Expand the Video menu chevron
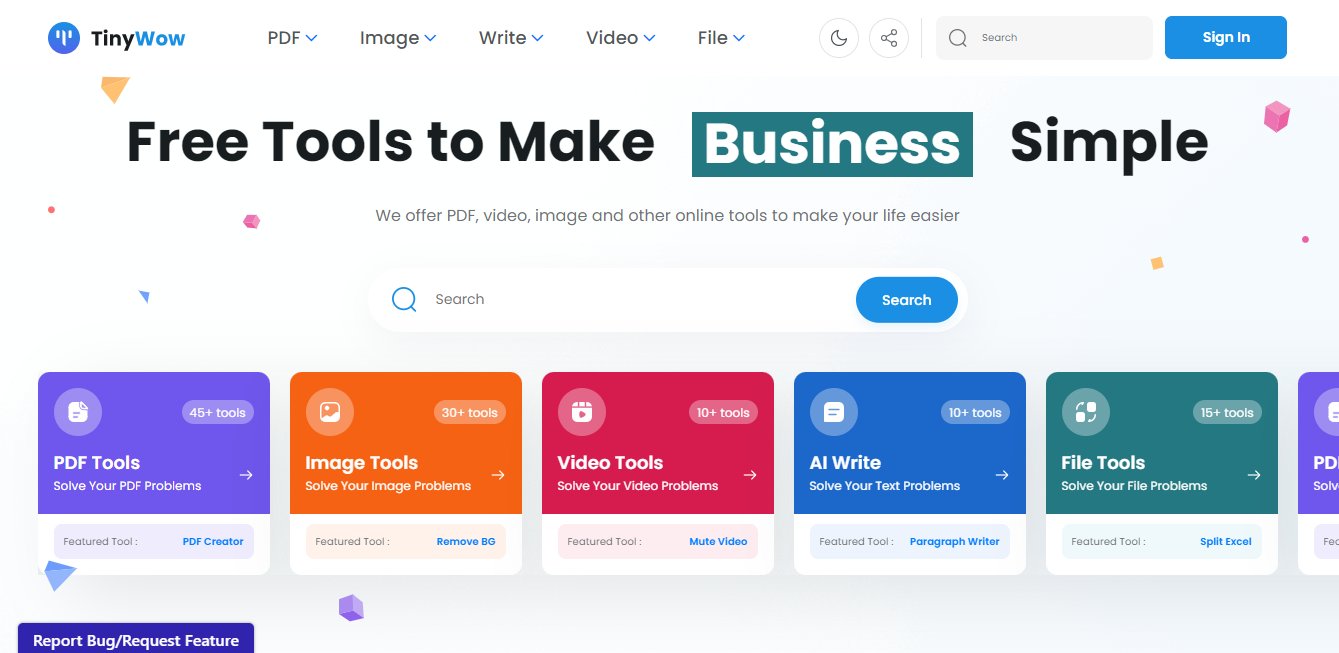This screenshot has height=653, width=1339. click(649, 39)
